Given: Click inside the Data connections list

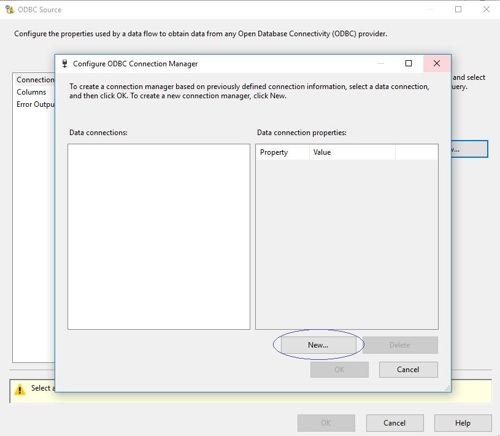Looking at the screenshot, I should [159, 237].
